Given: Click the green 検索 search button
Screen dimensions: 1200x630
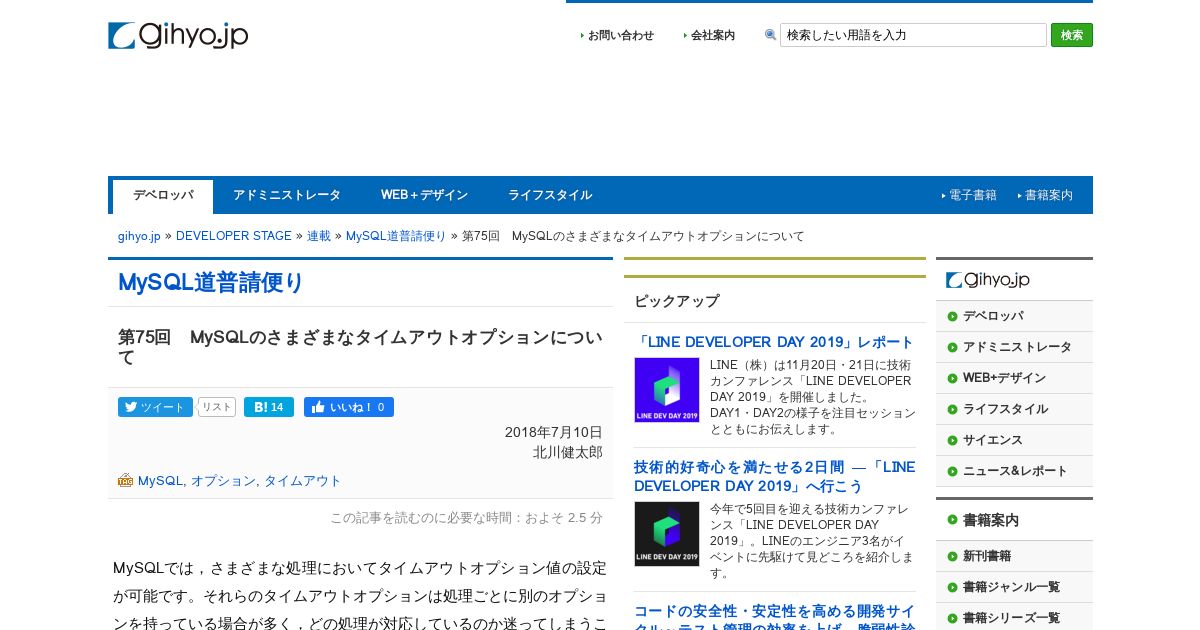Looking at the screenshot, I should point(1072,35).
